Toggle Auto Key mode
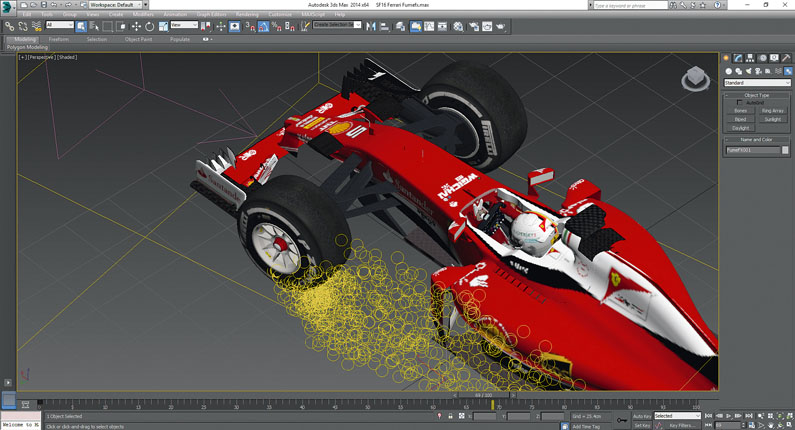The height and width of the screenshot is (430, 795). tap(642, 416)
